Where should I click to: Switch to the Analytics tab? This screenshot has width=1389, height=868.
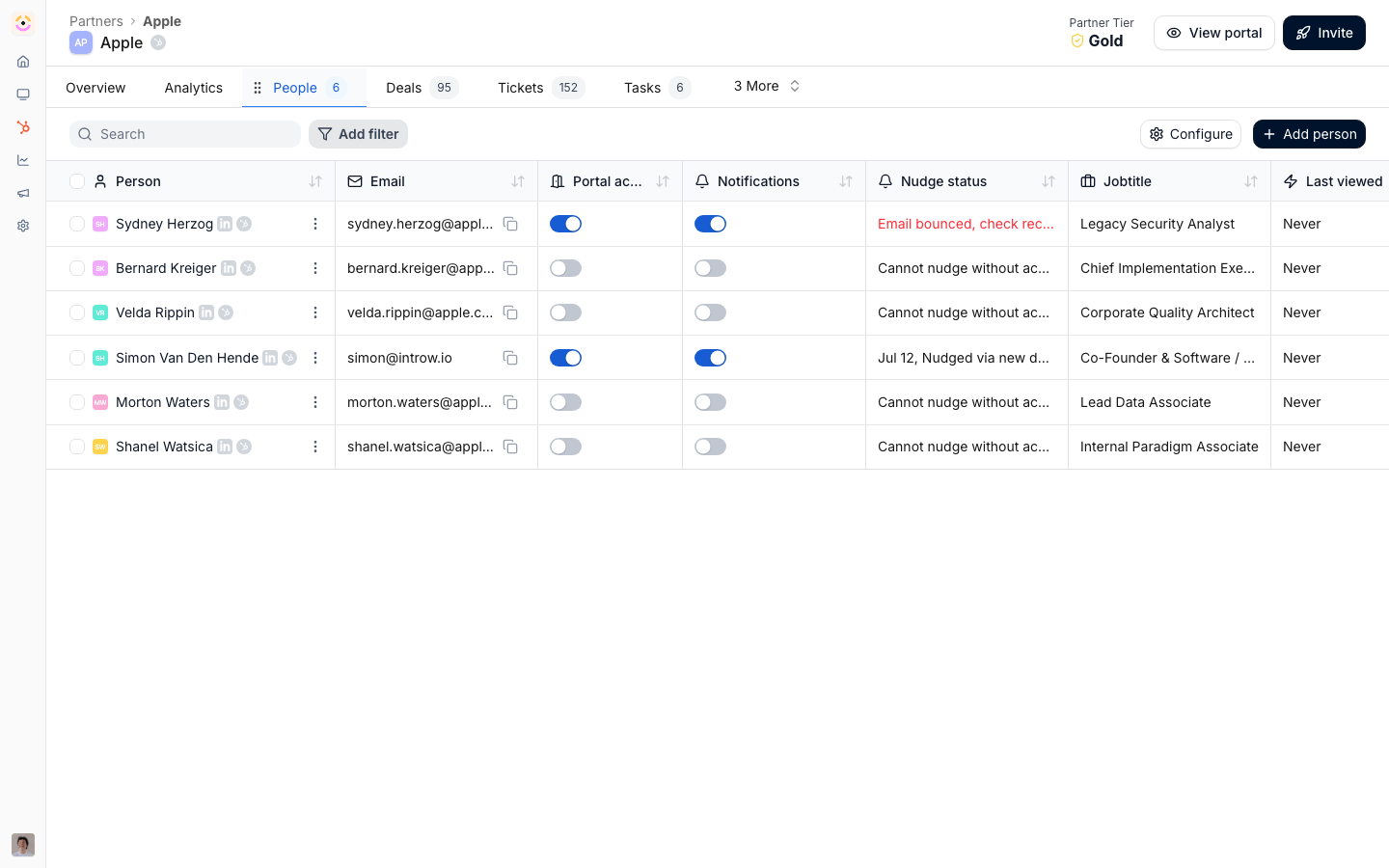click(x=193, y=88)
